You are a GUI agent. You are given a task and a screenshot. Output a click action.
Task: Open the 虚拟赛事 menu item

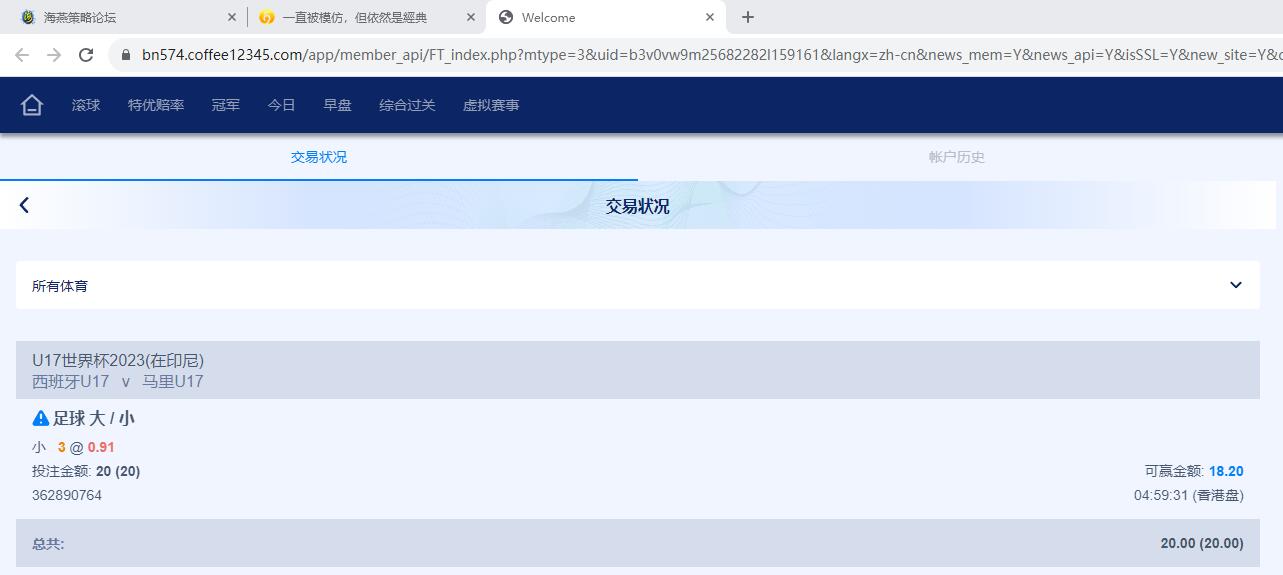click(491, 105)
